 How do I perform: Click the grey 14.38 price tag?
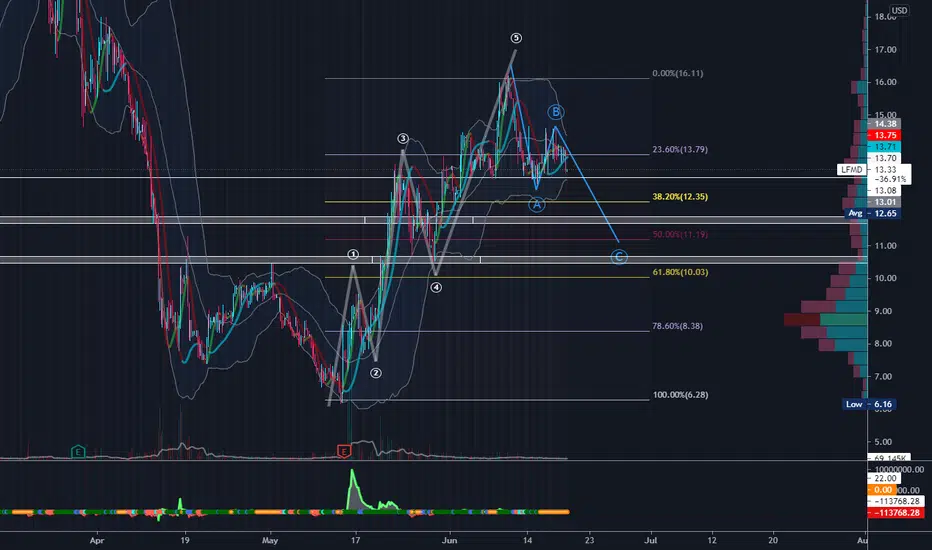pos(884,124)
